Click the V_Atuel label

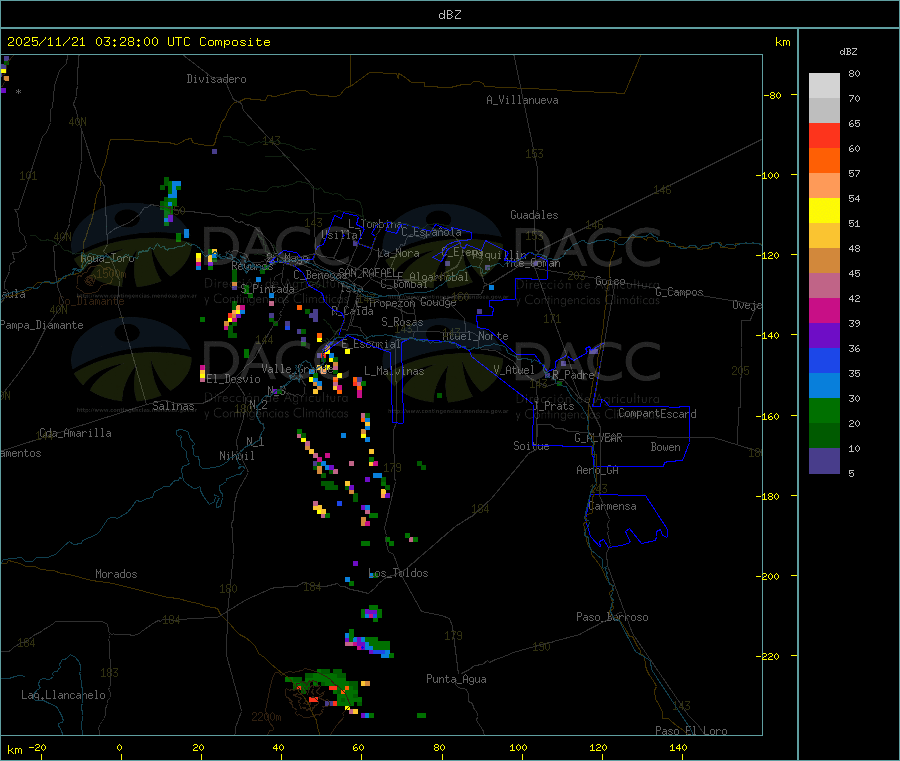[x=514, y=370]
